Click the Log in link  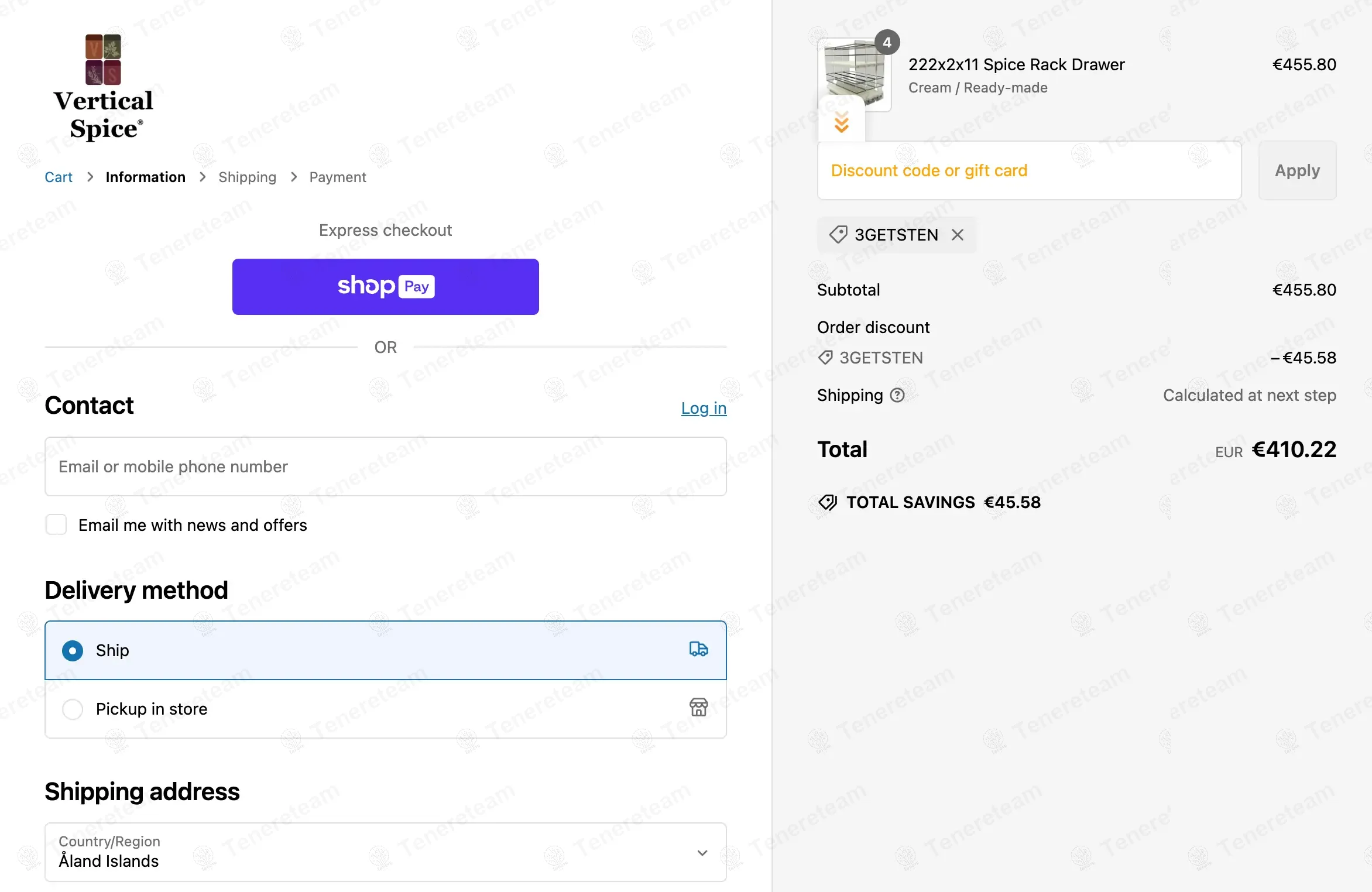click(703, 408)
